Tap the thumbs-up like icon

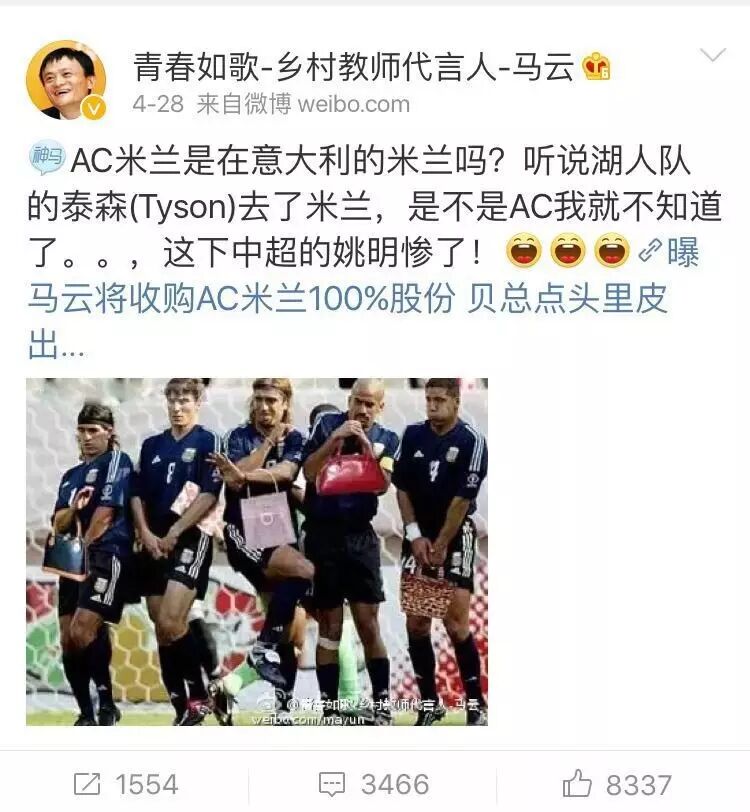click(x=576, y=783)
